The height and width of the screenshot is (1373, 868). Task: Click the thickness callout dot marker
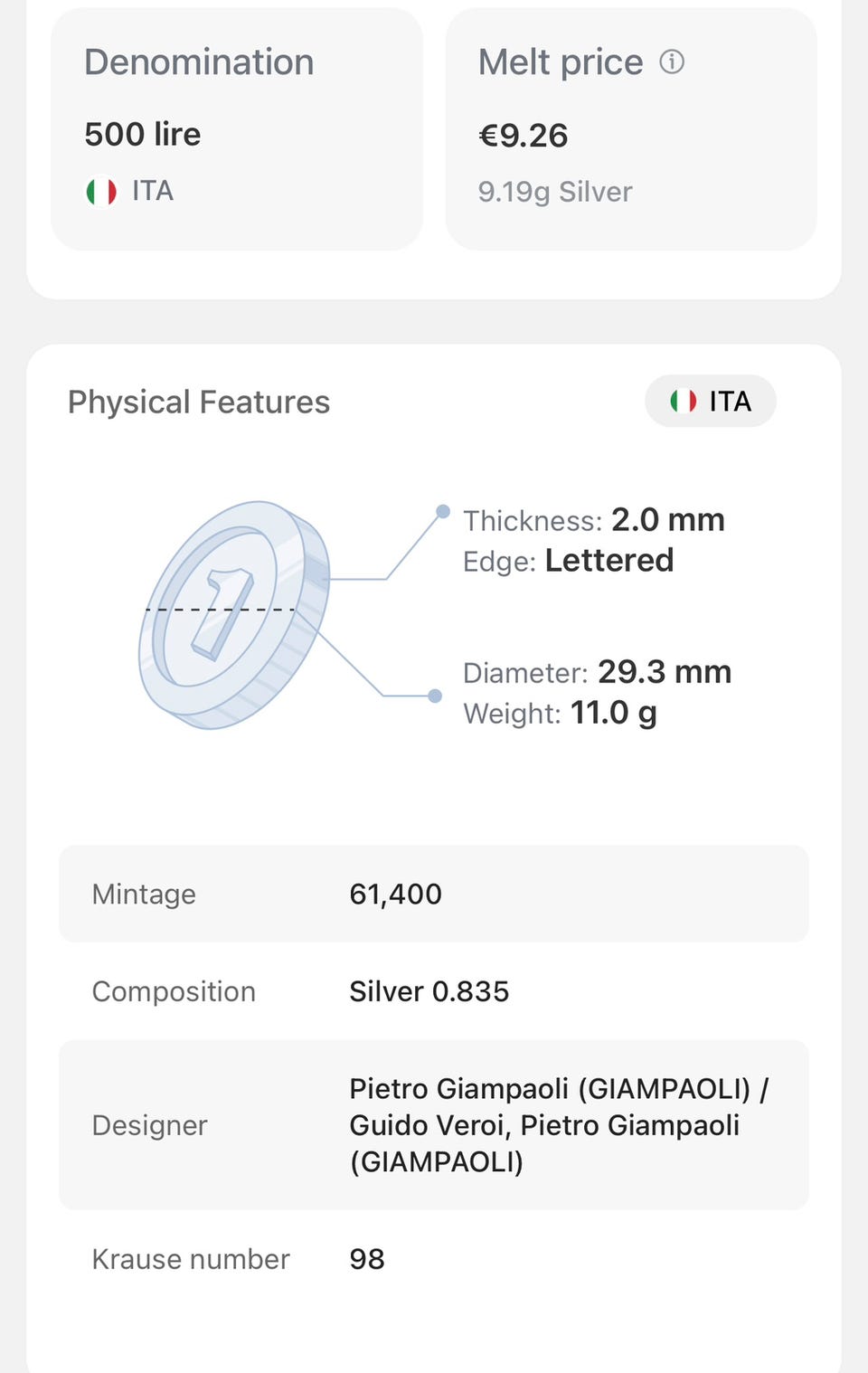[443, 512]
